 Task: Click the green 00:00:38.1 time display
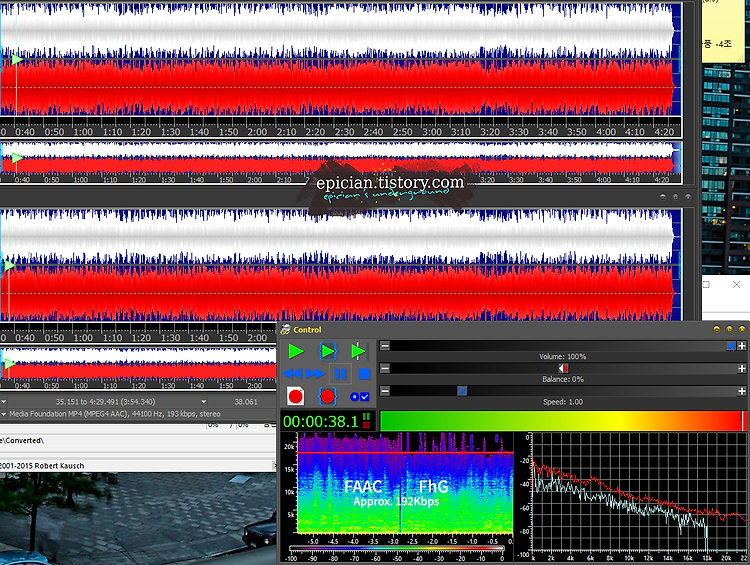pyautogui.click(x=320, y=421)
